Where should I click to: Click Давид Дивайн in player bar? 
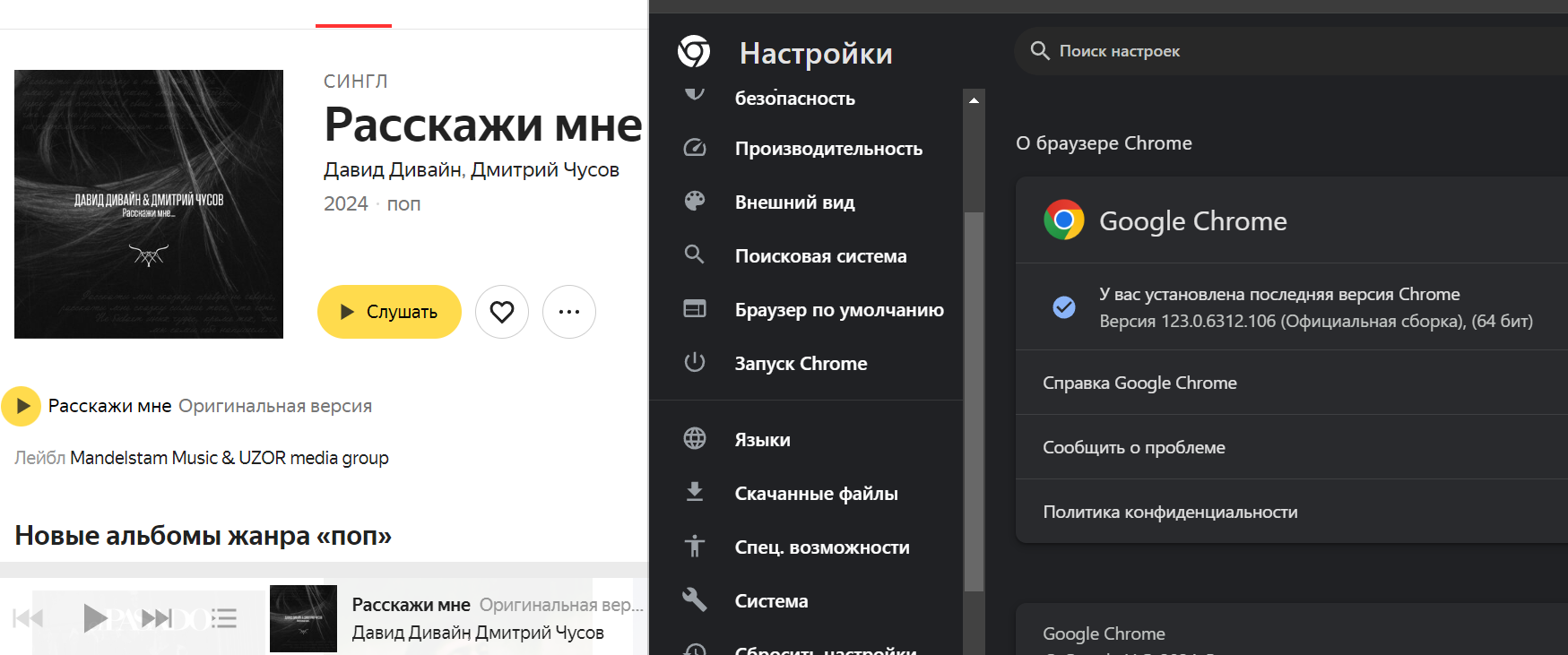click(x=411, y=633)
